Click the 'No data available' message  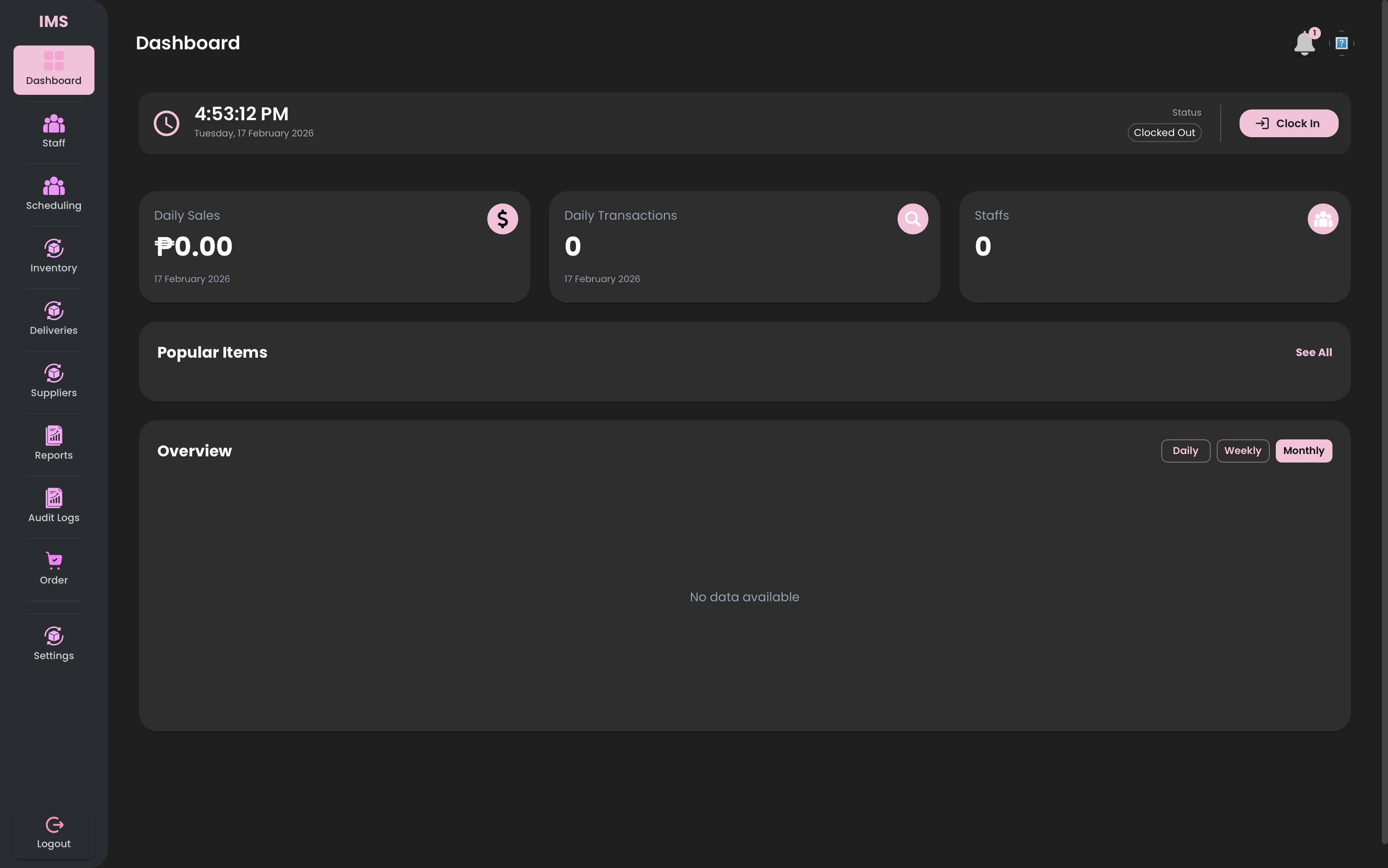[x=744, y=597]
